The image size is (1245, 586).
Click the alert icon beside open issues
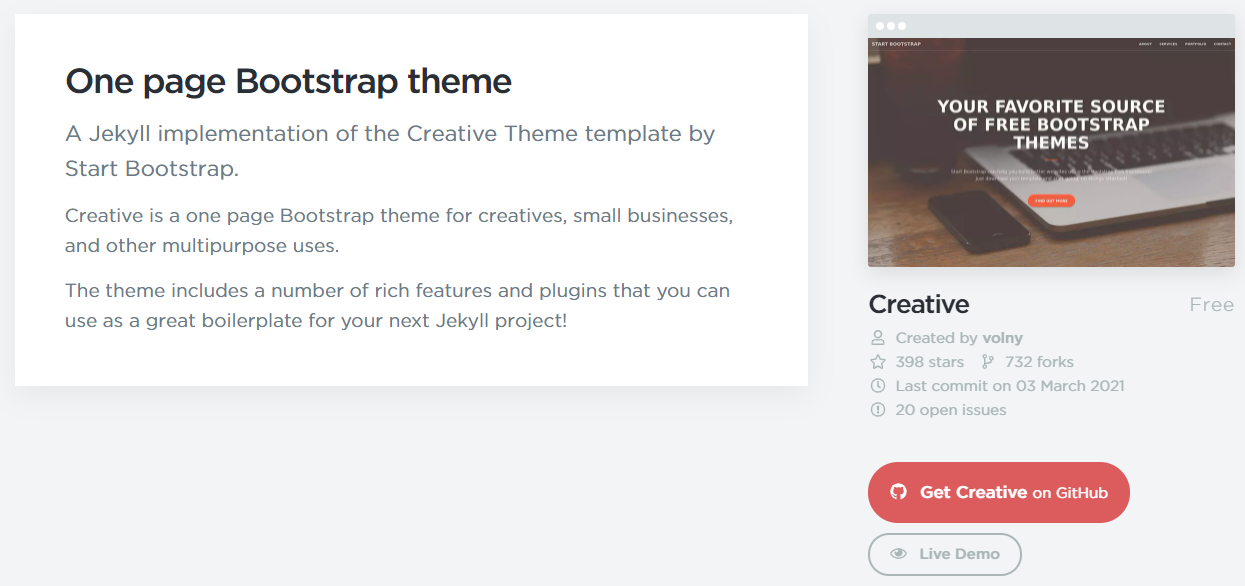[x=878, y=410]
